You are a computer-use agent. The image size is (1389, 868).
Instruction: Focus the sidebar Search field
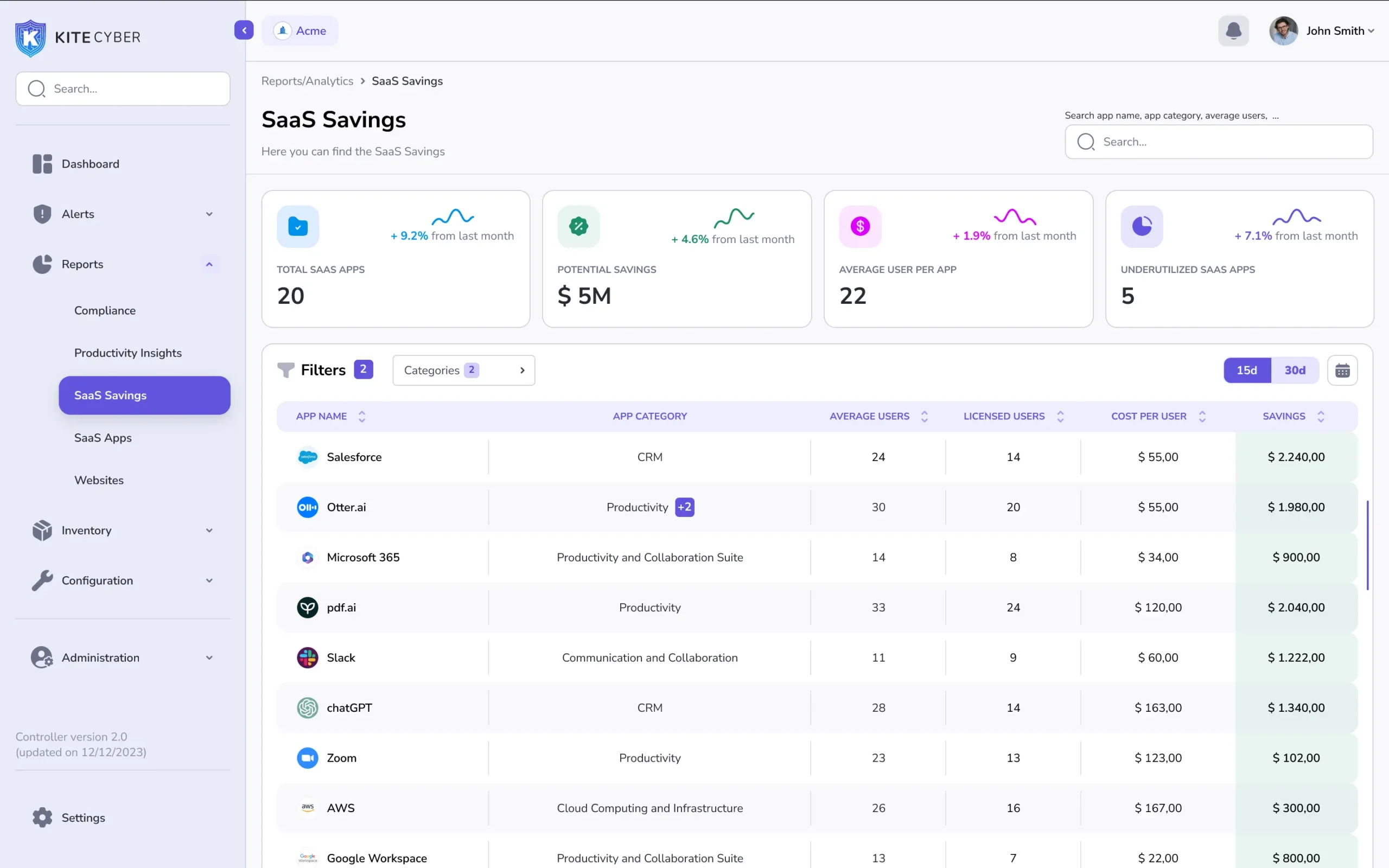(123, 89)
